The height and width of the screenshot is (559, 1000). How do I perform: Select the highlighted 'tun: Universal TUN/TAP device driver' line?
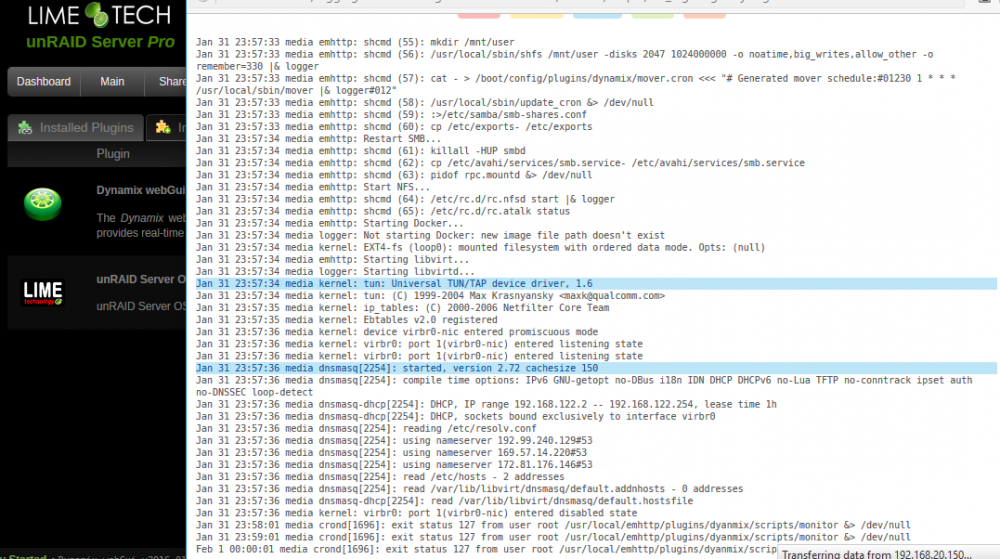[596, 284]
